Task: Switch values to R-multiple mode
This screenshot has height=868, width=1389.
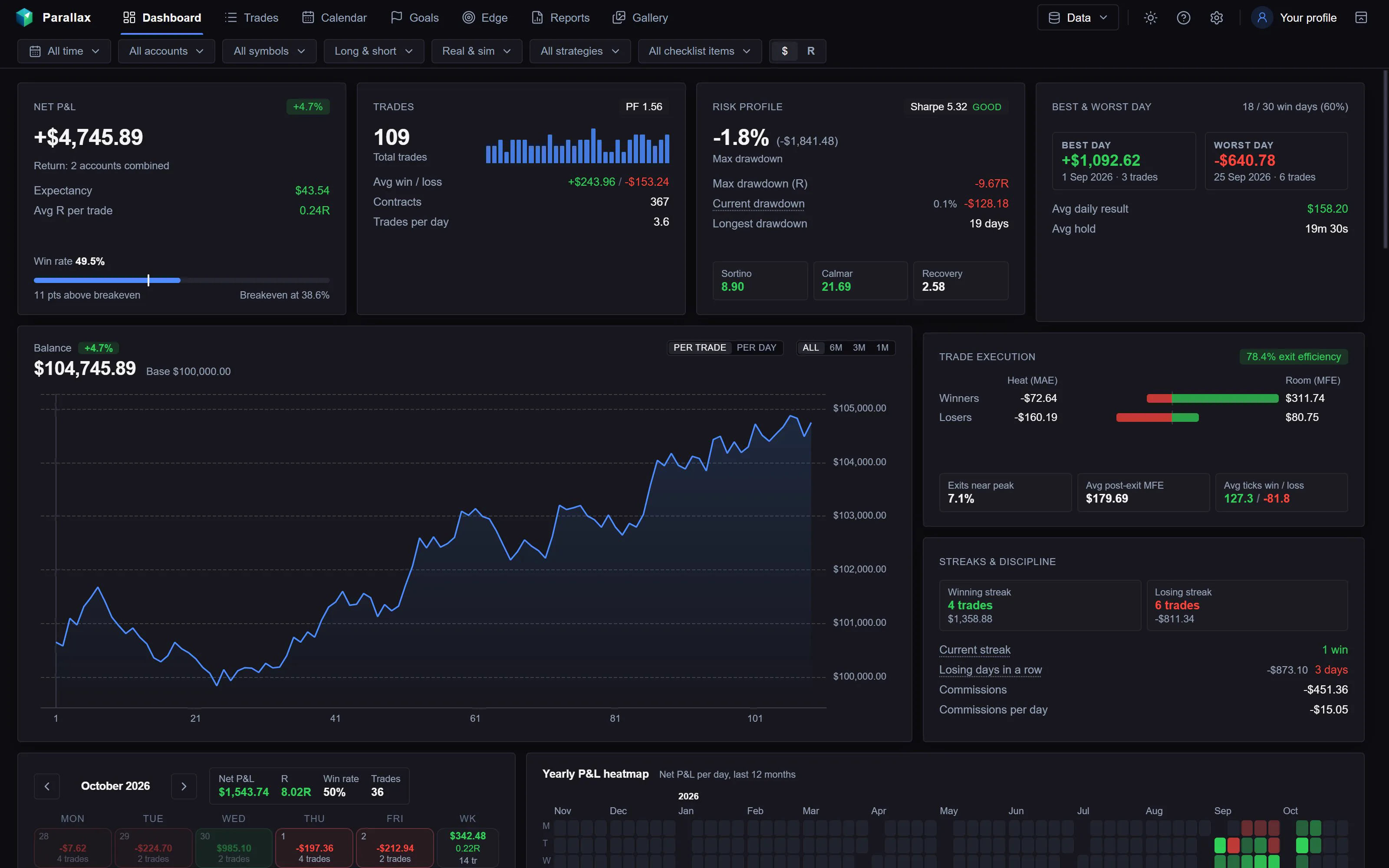Action: coord(810,51)
